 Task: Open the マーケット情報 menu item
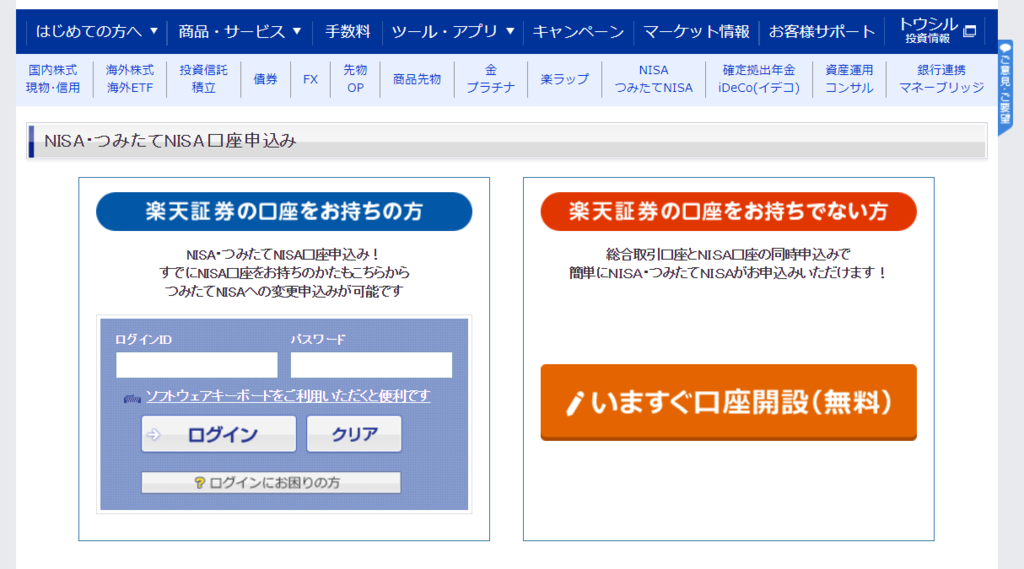pos(696,31)
